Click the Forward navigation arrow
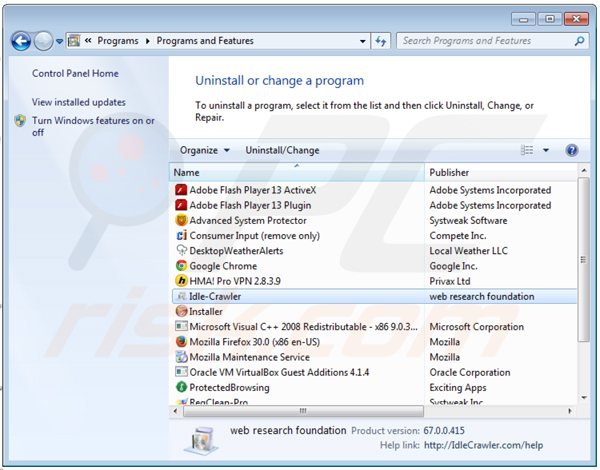The height and width of the screenshot is (470, 600). tap(43, 41)
